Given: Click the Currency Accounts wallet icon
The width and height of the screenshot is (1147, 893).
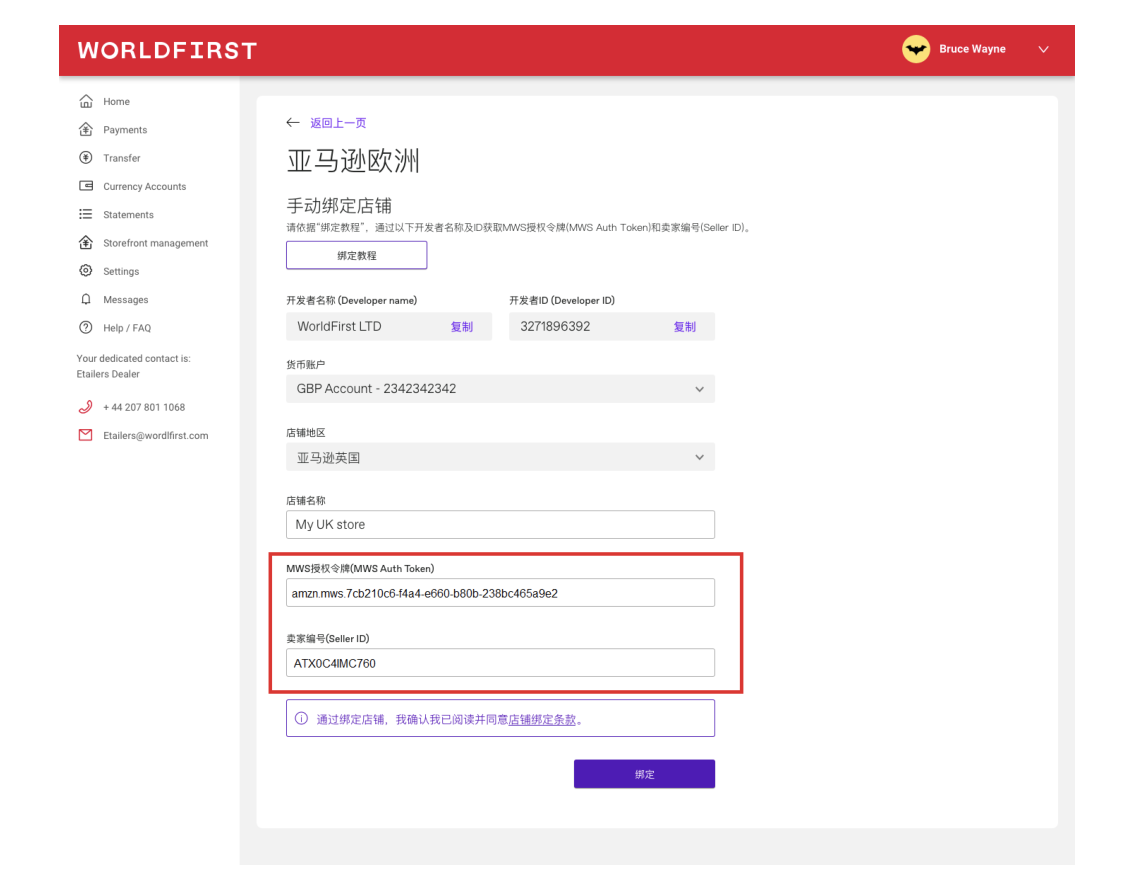Looking at the screenshot, I should 86,186.
